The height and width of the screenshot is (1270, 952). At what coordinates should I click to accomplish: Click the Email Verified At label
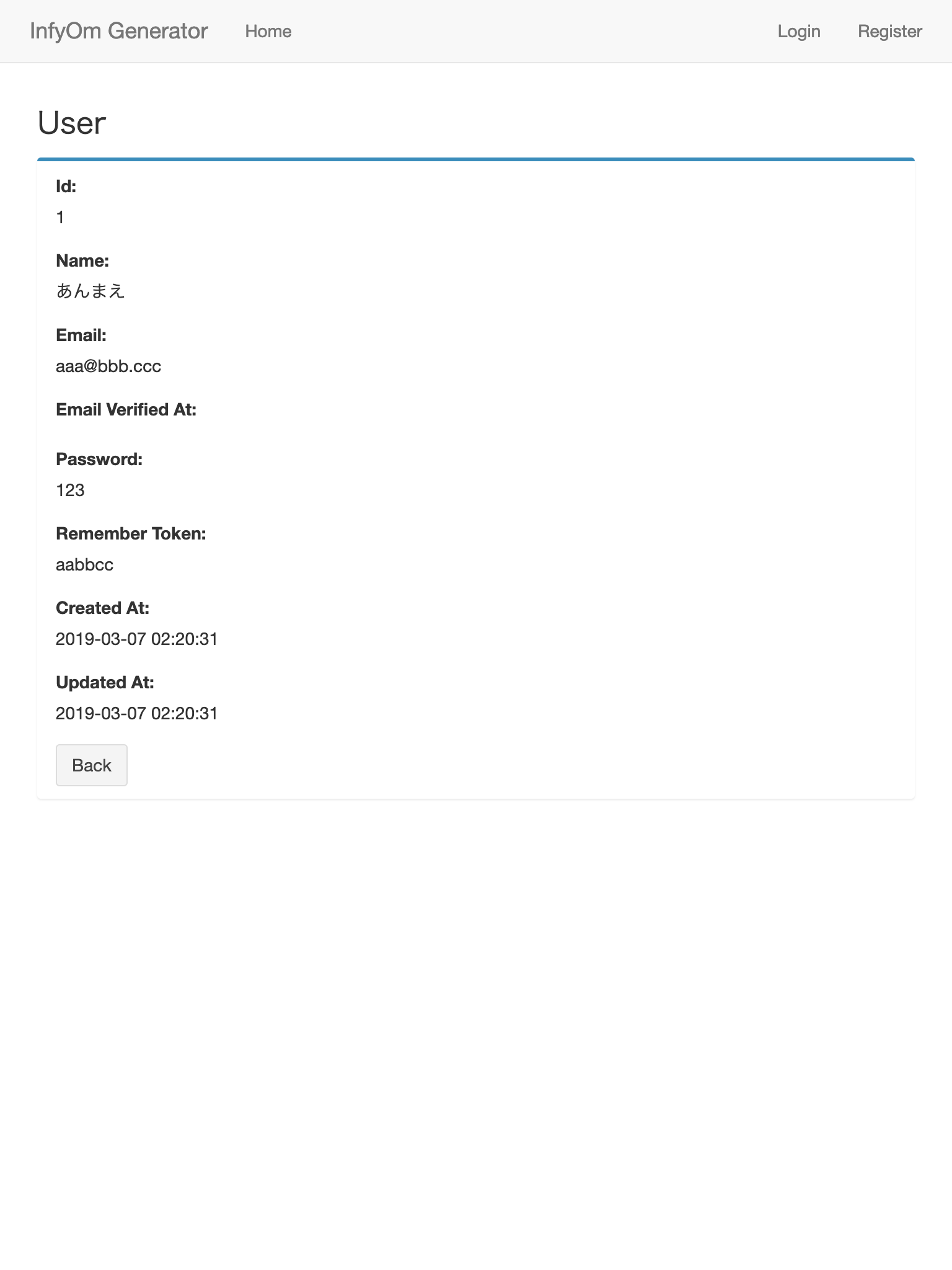[126, 410]
